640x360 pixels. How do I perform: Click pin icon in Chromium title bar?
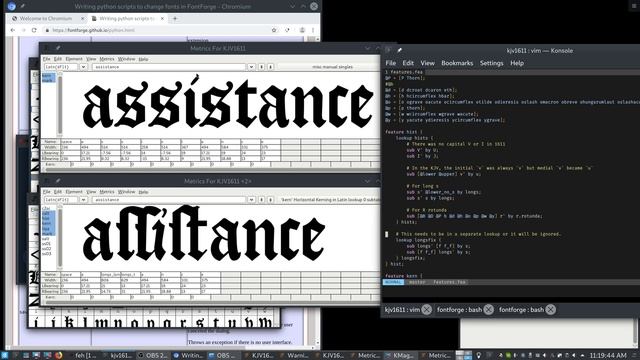pyautogui.click(x=22, y=6)
